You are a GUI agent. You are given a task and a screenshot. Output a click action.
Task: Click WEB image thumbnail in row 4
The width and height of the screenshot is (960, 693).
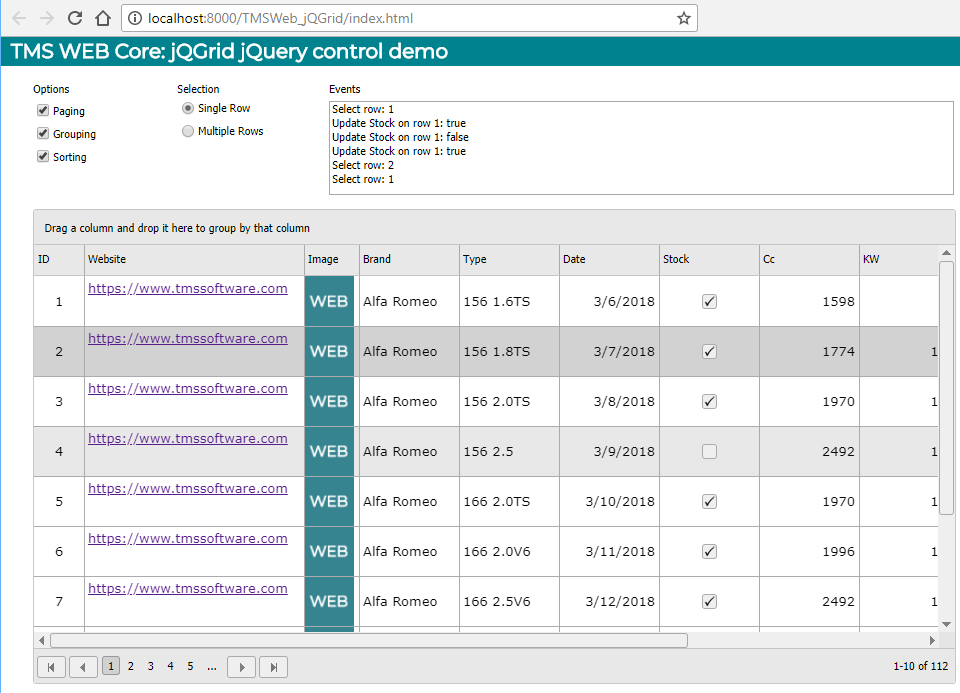pyautogui.click(x=329, y=451)
